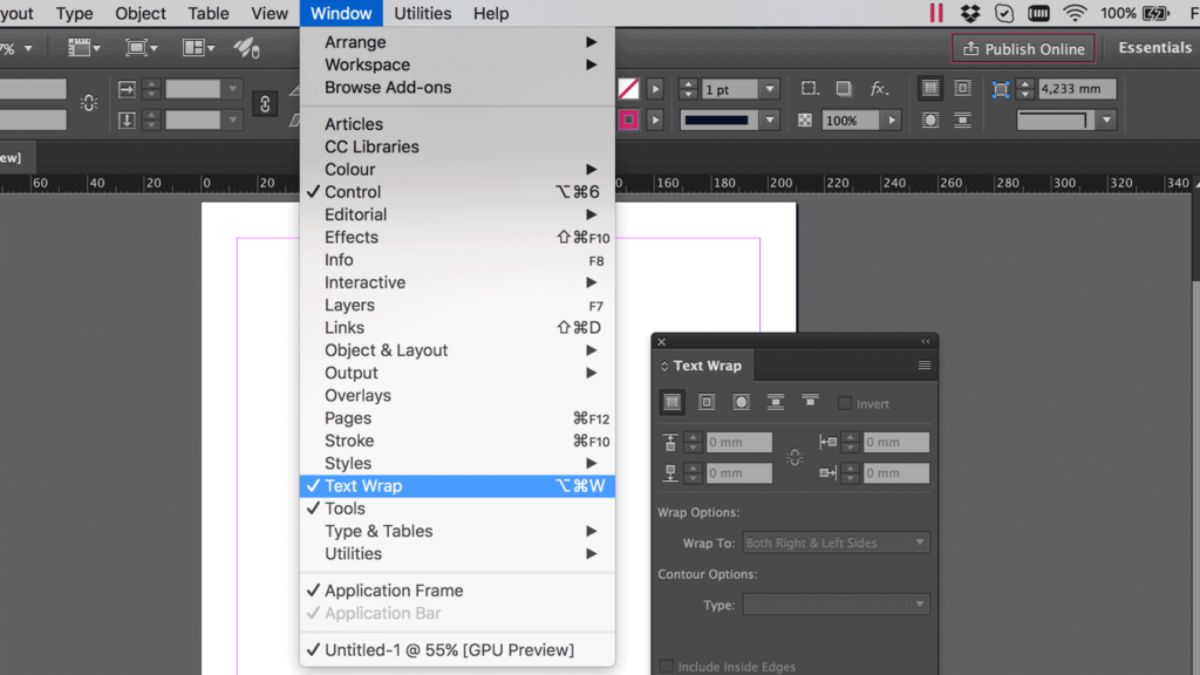This screenshot has width=1200, height=675.
Task: Select the Untitled-1 @ 55% [GPU Preview] document
Action: [457, 650]
